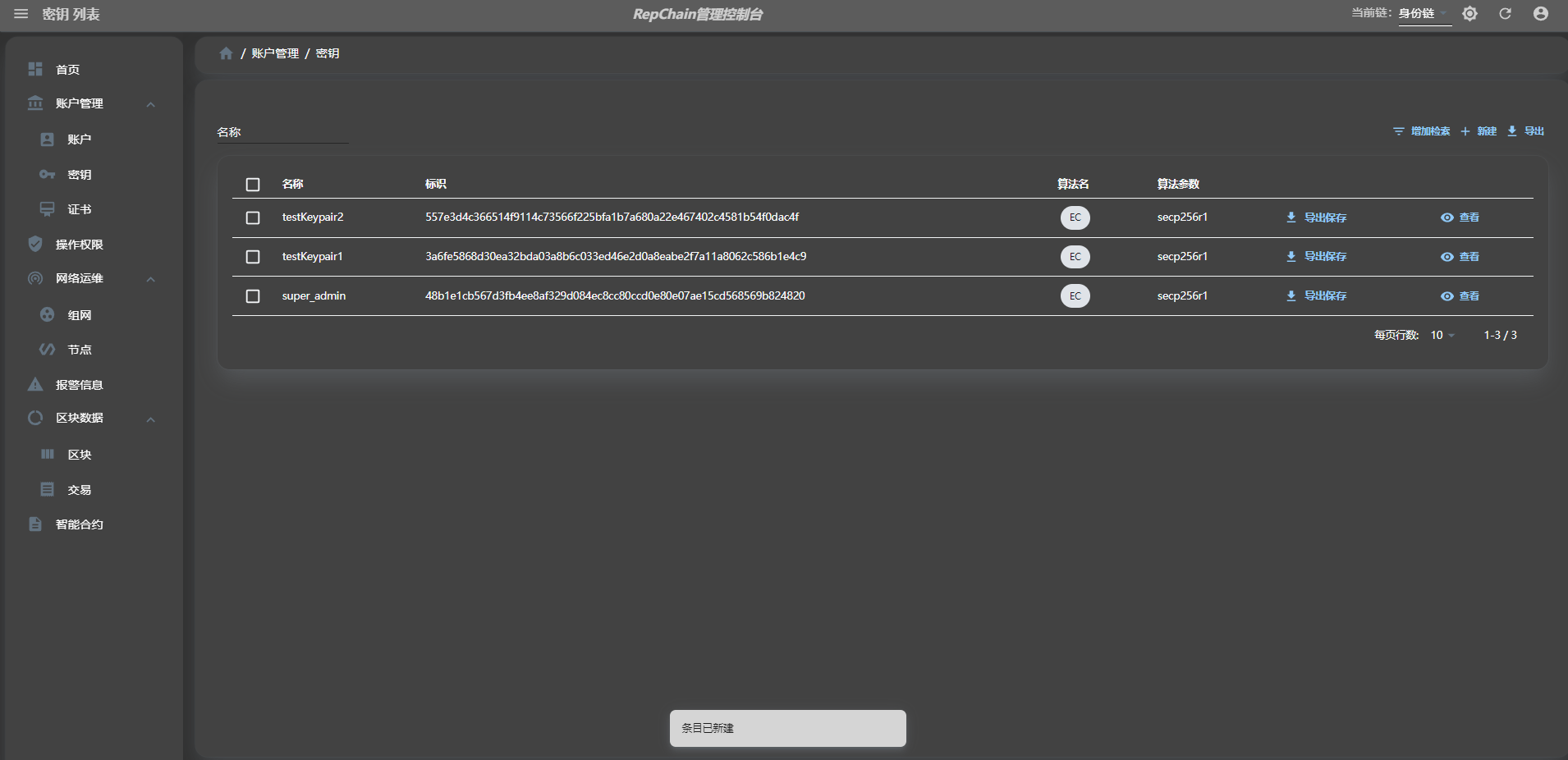
Task: Open the user account profile icon
Action: pyautogui.click(x=1541, y=14)
